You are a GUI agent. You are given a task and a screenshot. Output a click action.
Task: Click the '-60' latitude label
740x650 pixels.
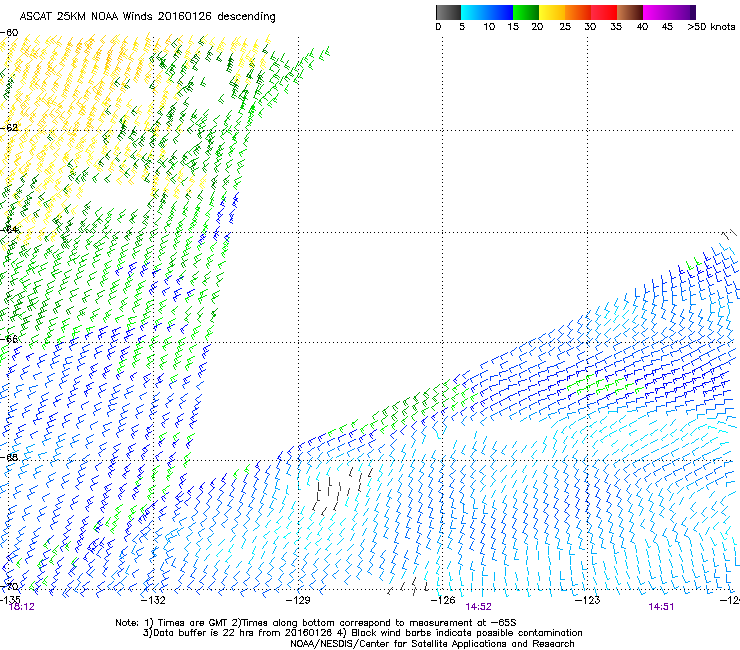click(9, 33)
